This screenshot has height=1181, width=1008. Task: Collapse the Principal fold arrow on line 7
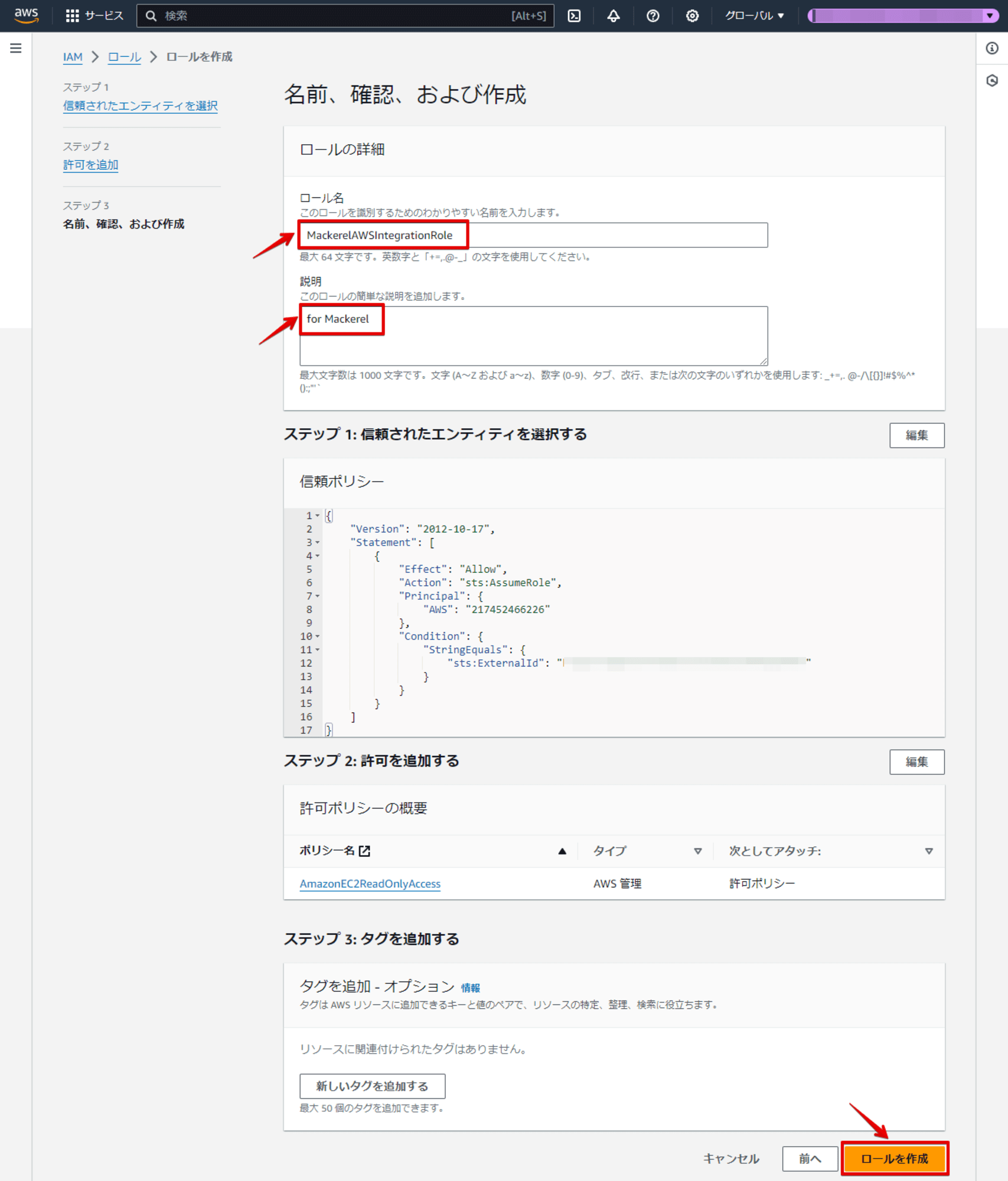318,596
